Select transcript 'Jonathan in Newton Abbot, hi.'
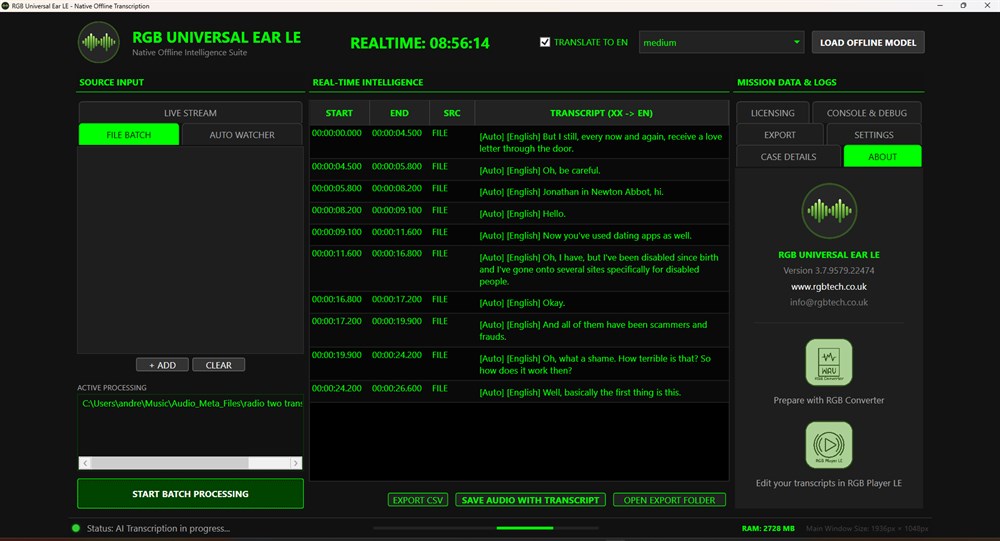This screenshot has height=541, width=1000. pos(519,191)
